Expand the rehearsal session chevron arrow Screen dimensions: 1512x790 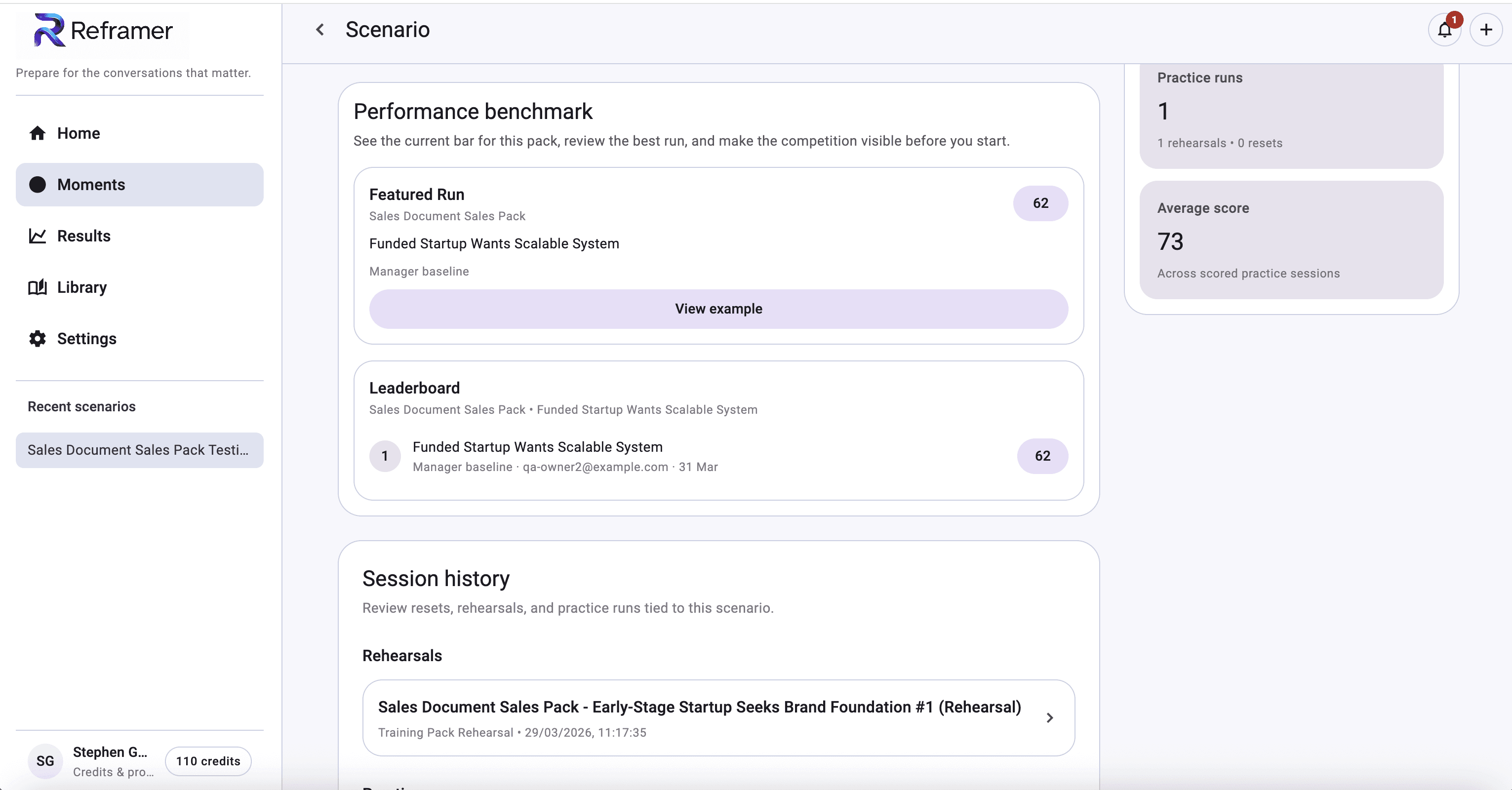pos(1049,718)
